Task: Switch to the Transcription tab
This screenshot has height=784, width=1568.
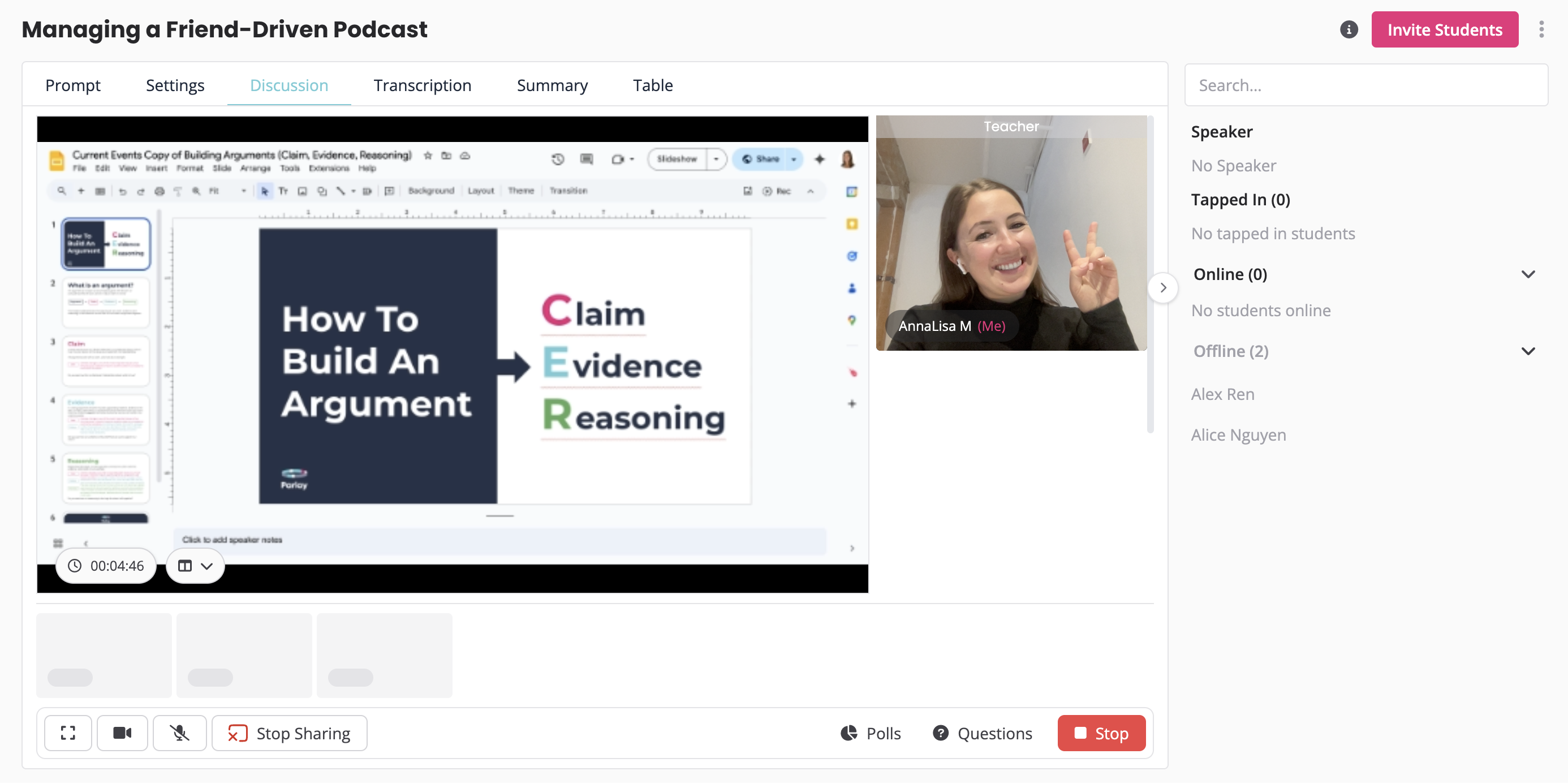Action: point(423,85)
